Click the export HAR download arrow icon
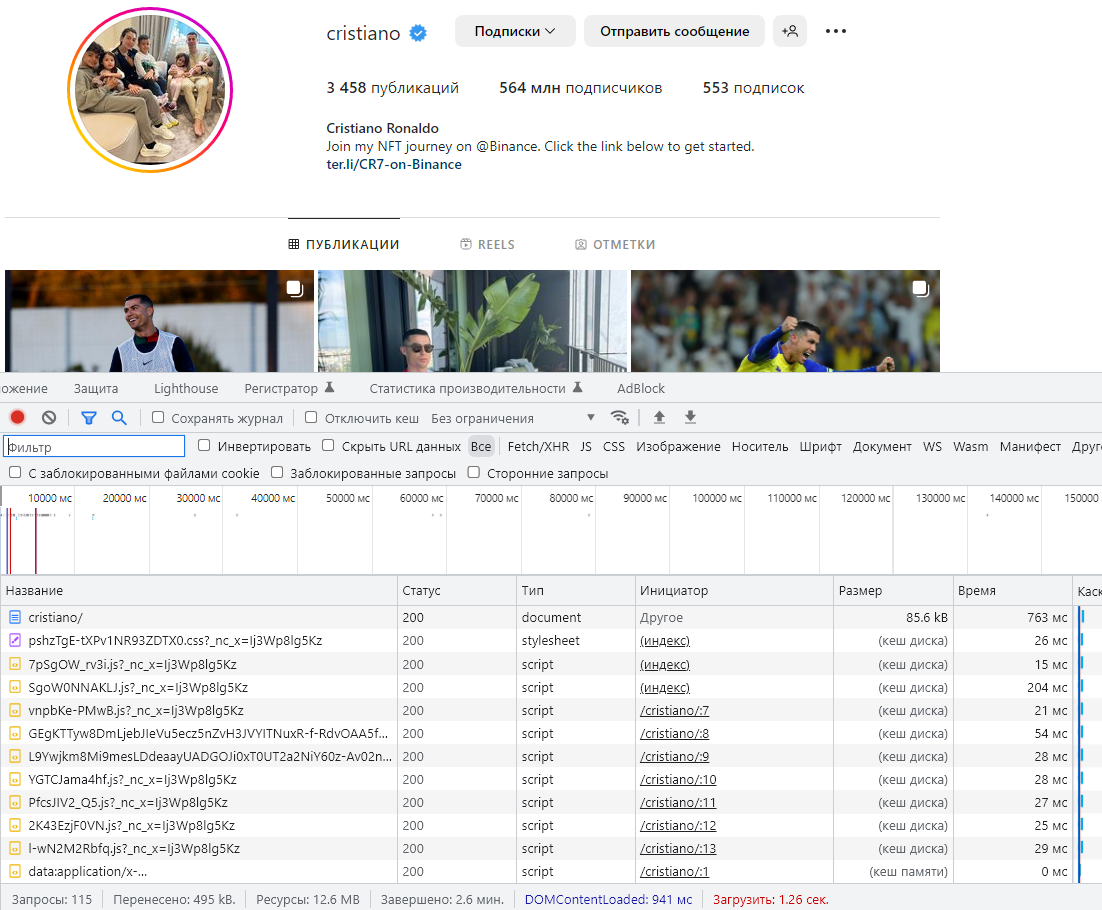Screen dimensions: 1102x910 point(690,418)
